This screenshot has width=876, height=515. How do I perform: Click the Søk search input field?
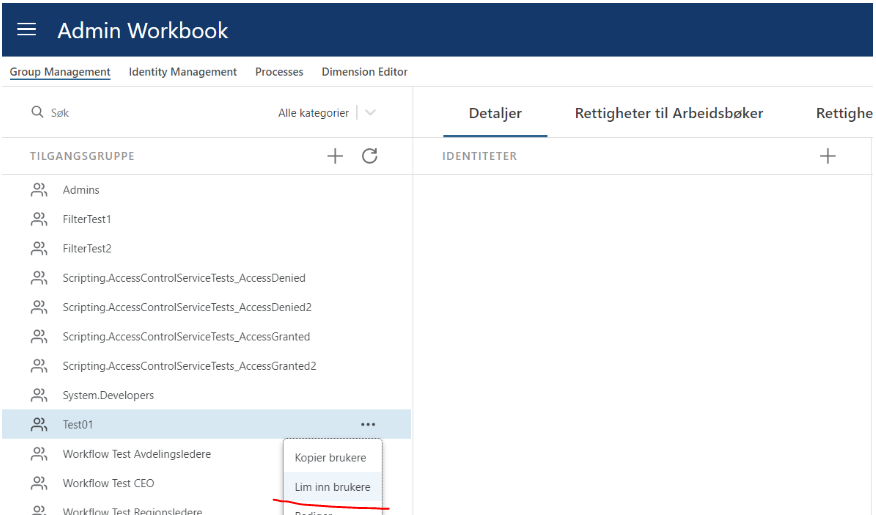click(x=150, y=113)
